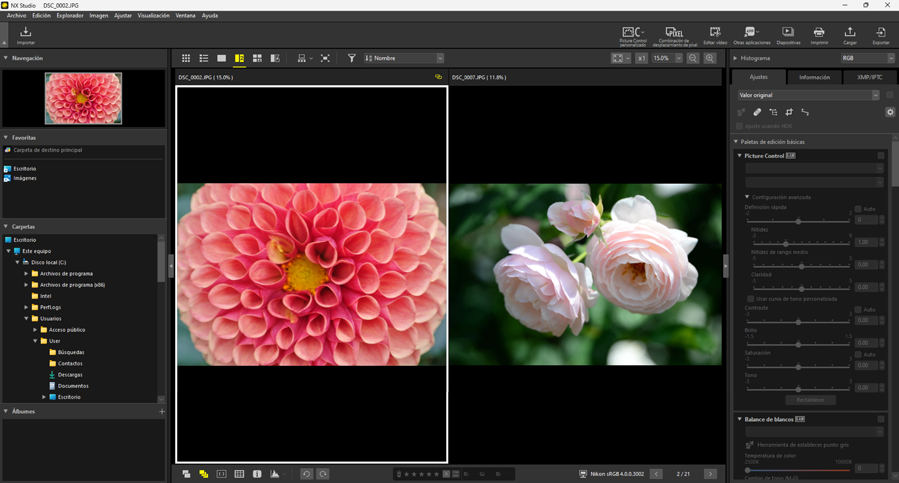
Task: Collapse the Favoritas panel
Action: (x=6, y=138)
